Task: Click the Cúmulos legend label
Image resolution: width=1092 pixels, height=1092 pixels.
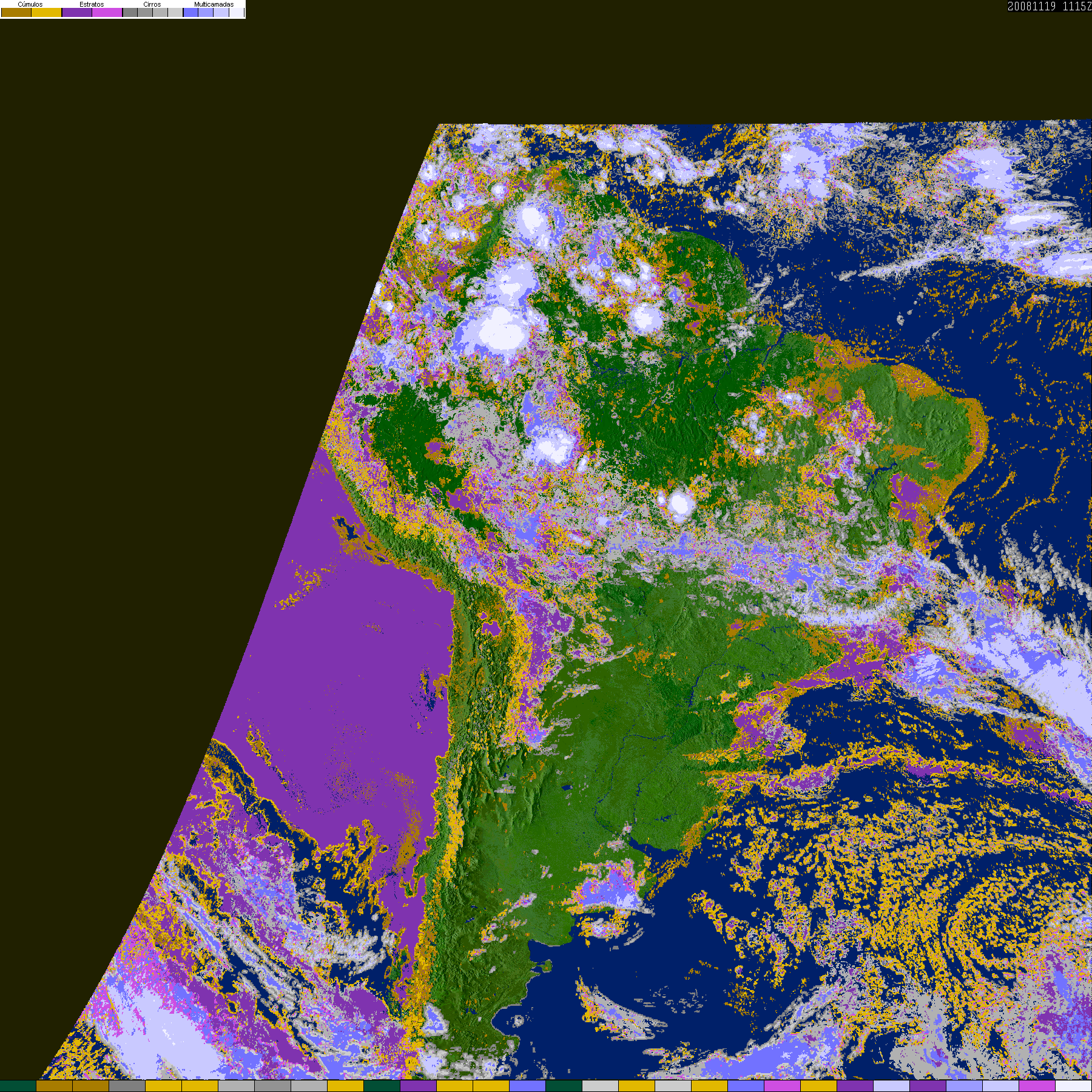Action: point(30,4)
